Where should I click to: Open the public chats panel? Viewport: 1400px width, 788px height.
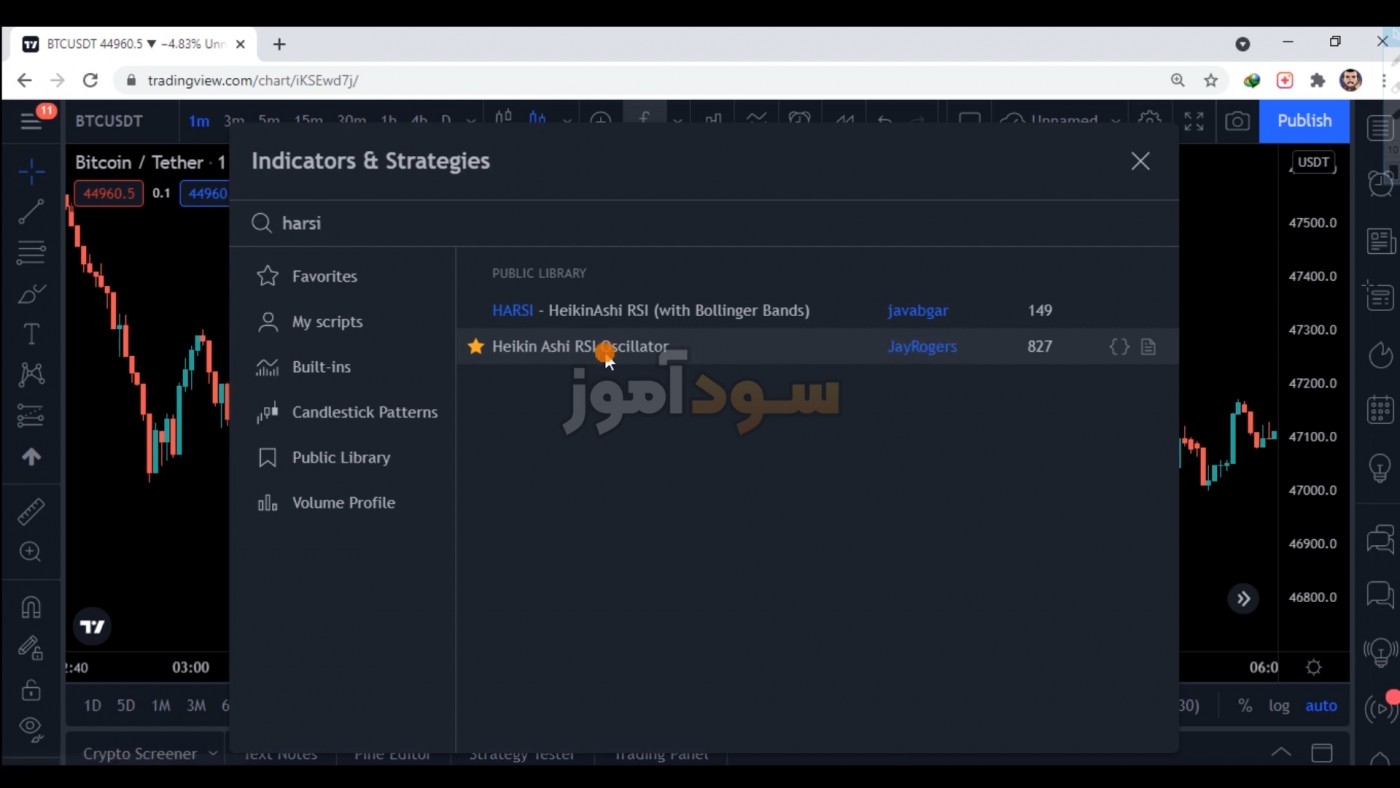tap(1381, 540)
